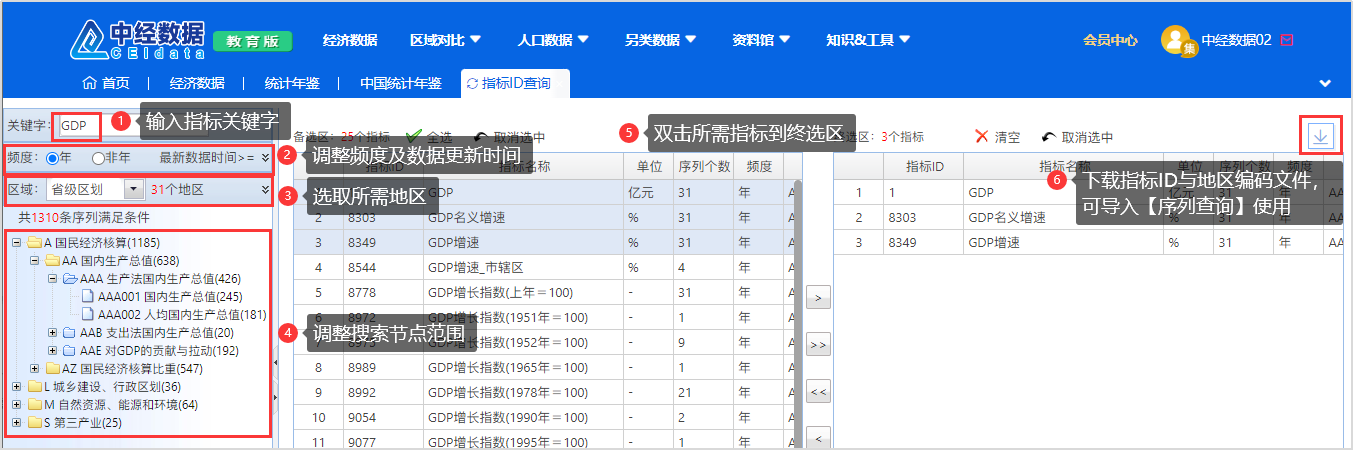Image resolution: width=1356 pixels, height=451 pixels.
Task: Click the 会员中心 link
Action: click(1110, 40)
